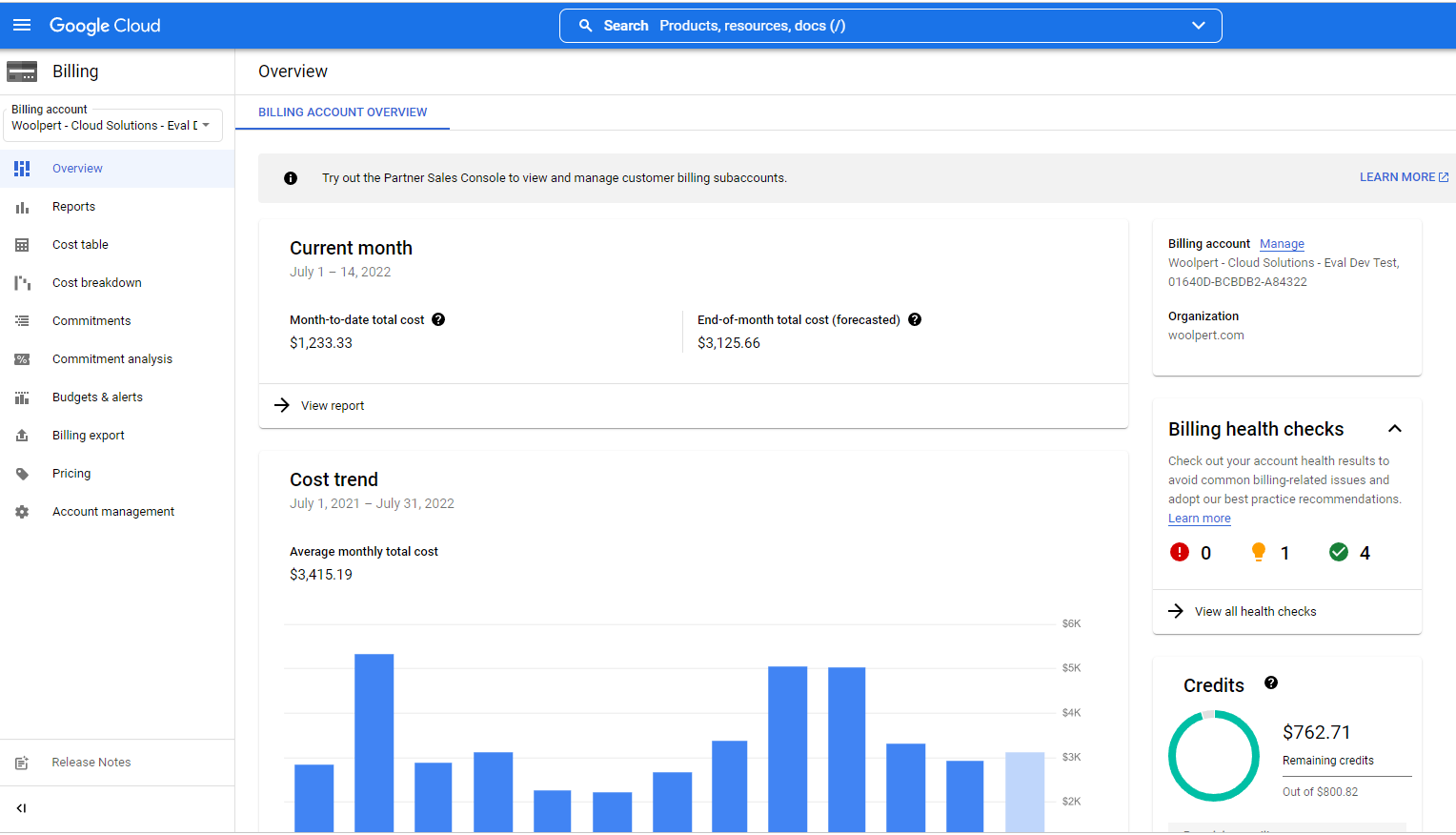Click the Budgets & alerts icon
The image size is (1456, 835).
tap(22, 397)
